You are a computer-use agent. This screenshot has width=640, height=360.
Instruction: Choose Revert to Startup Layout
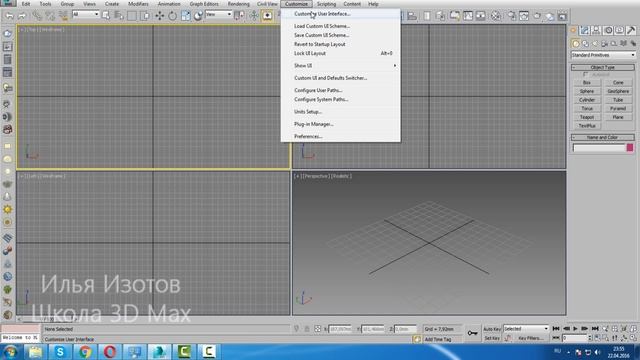click(x=341, y=44)
